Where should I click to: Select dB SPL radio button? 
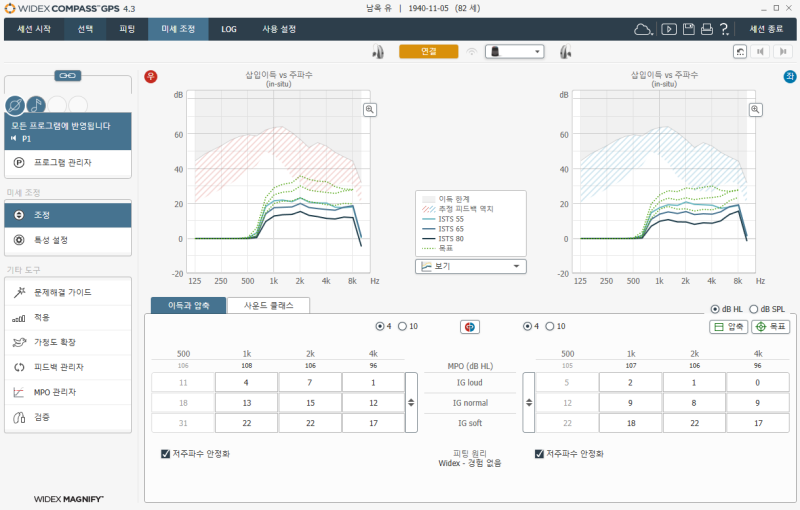(754, 309)
